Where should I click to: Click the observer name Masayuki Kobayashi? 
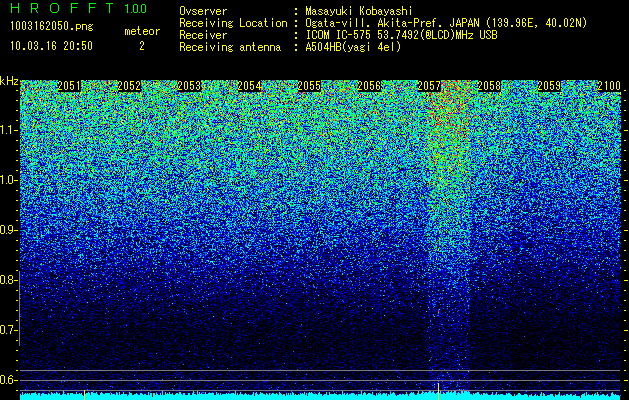359,11
